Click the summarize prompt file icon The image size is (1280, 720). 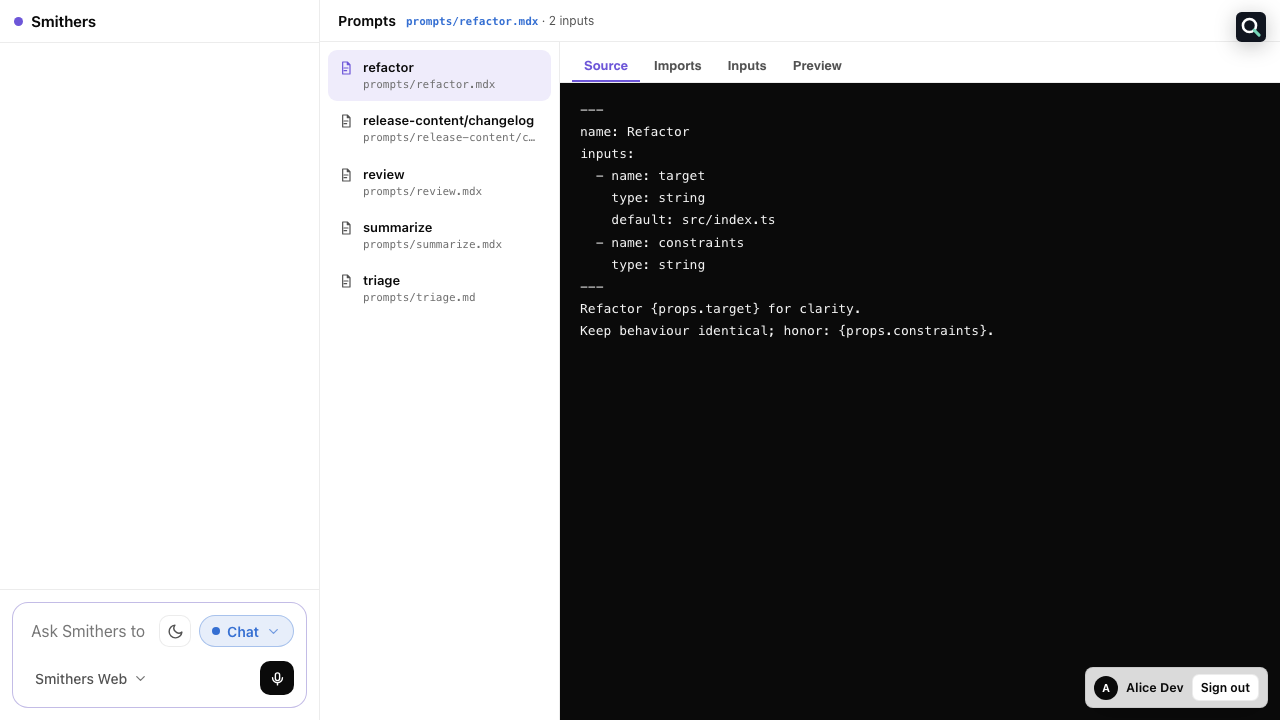point(346,228)
